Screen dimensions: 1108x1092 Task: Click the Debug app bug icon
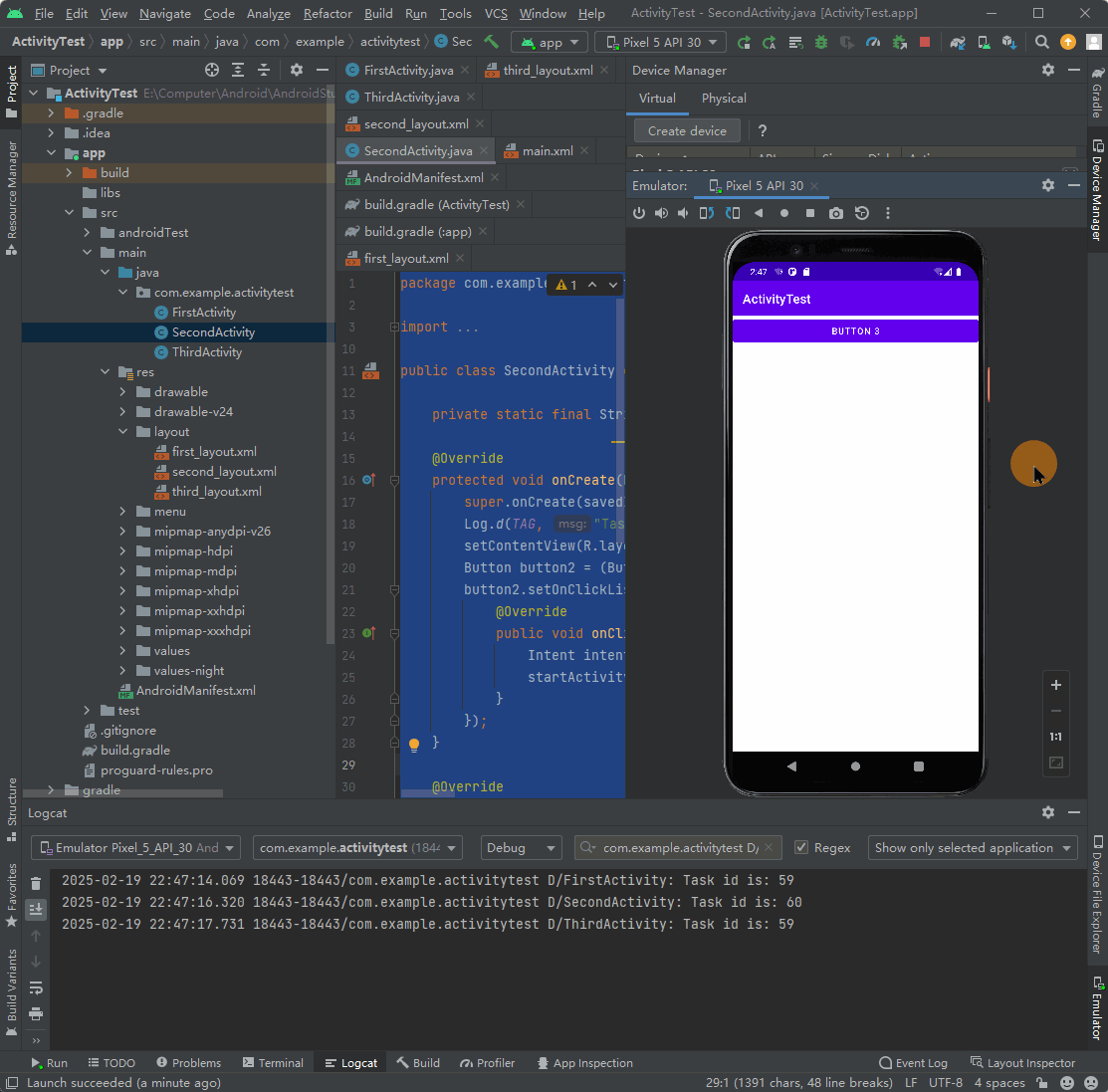[821, 42]
